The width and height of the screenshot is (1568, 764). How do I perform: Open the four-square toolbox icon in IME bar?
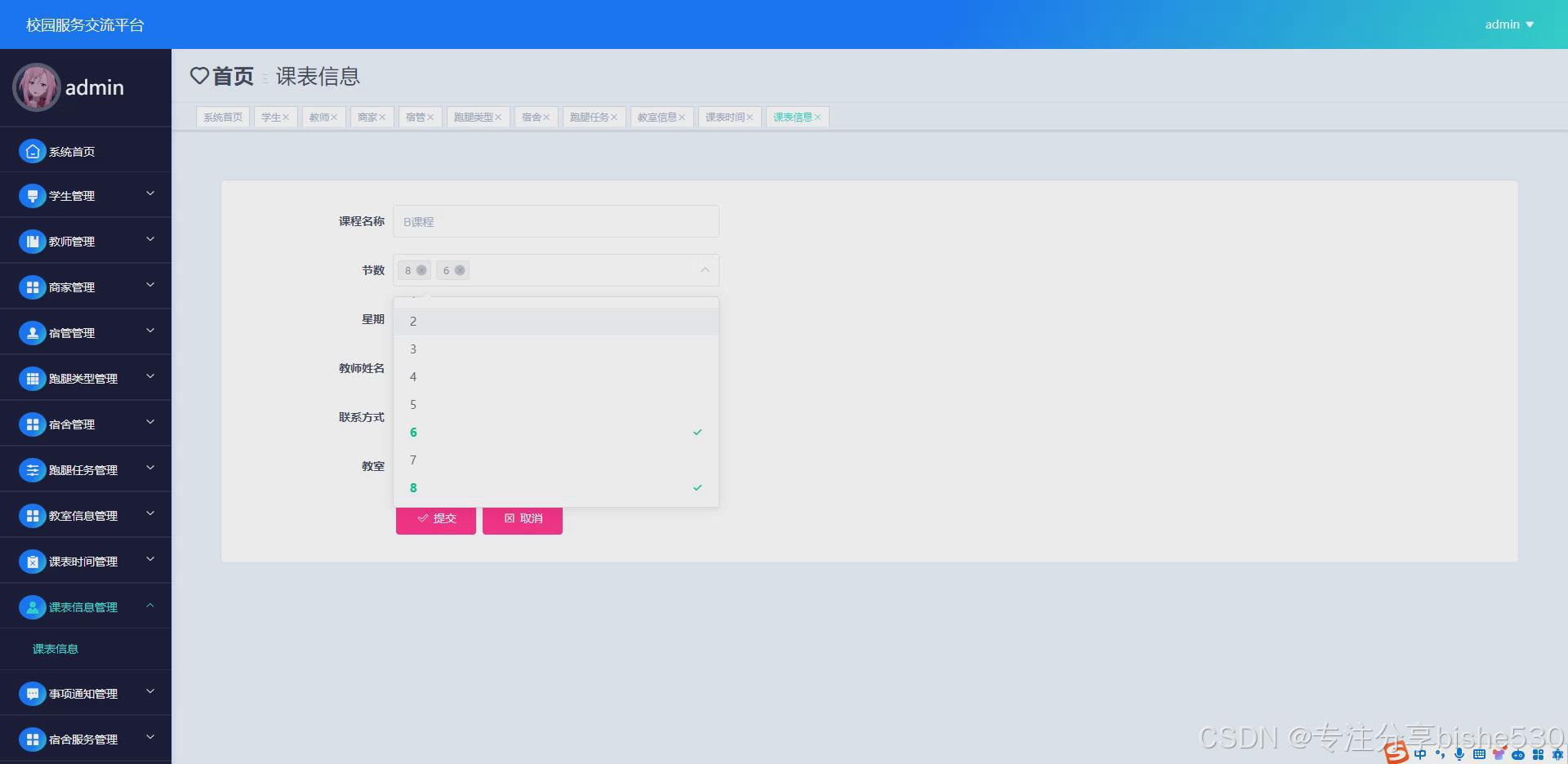tap(1538, 754)
